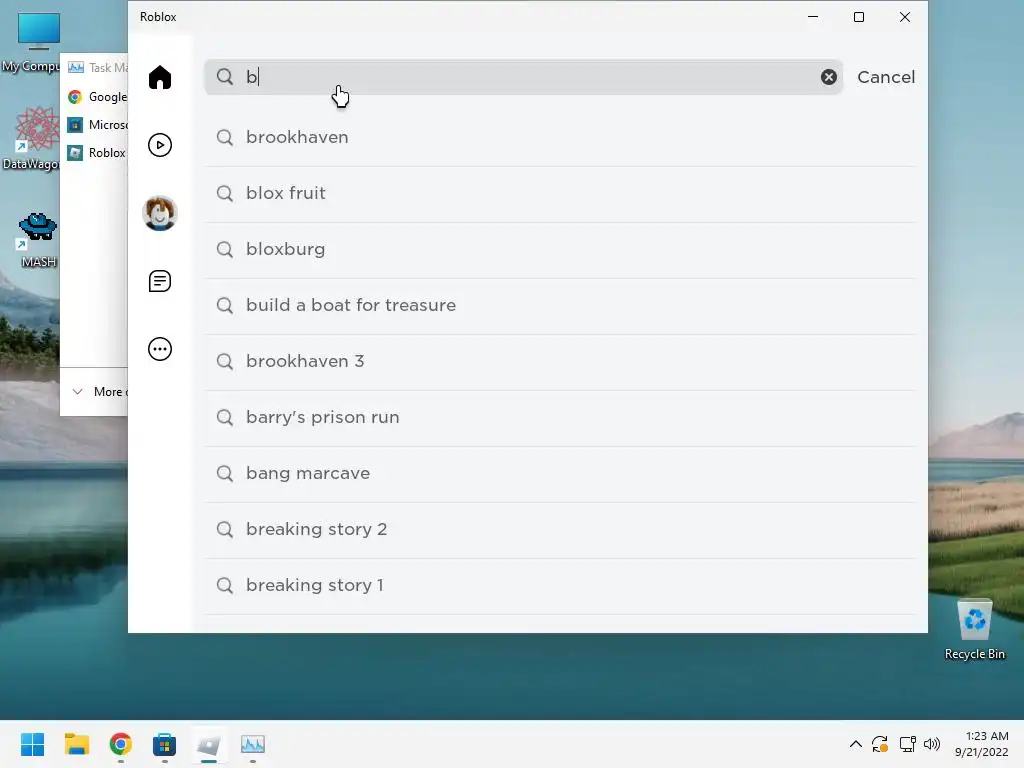Click search icon beside "bang marcave"
Screen dimensions: 1024x768
[x=225, y=473]
